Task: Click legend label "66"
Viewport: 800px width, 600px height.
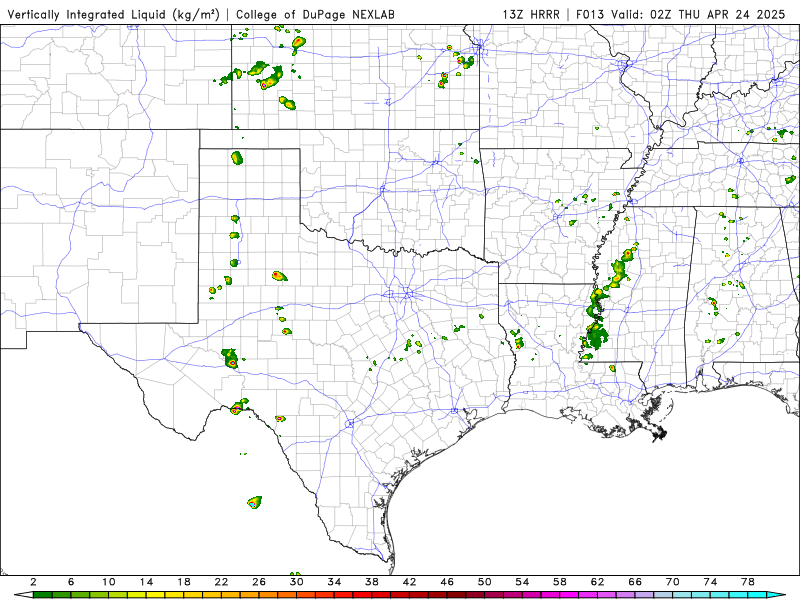Action: pyautogui.click(x=635, y=582)
